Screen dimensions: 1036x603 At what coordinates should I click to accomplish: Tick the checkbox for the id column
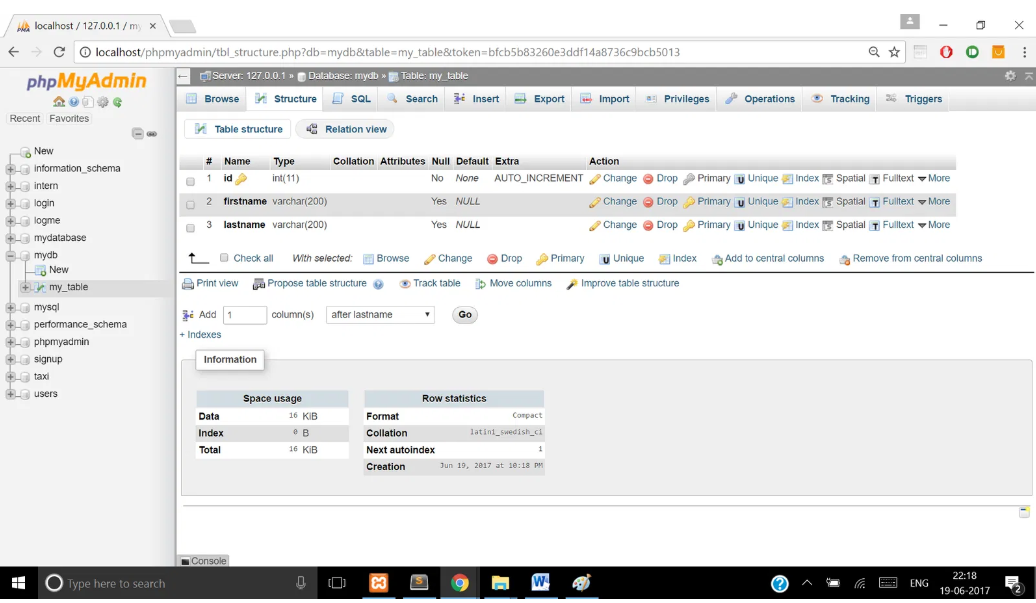(x=190, y=181)
